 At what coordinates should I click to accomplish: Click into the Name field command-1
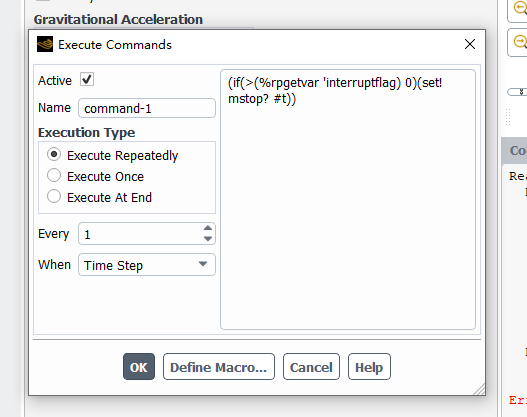coord(147,108)
